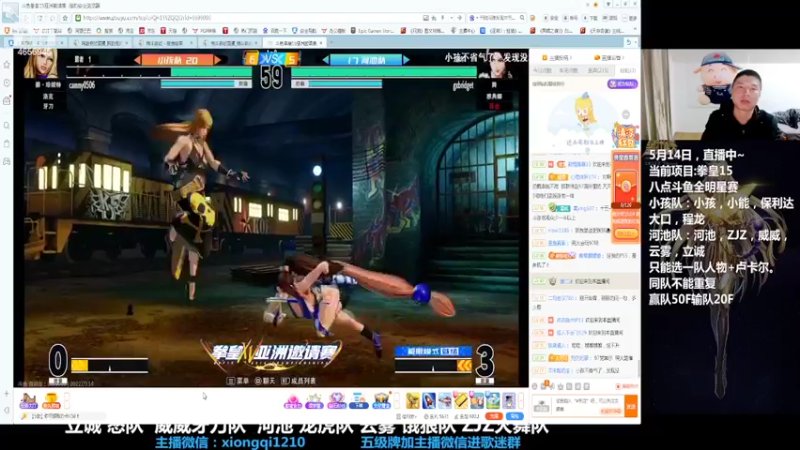Select the golden square gift icon
Image resolution: width=800 pixels, height=450 pixels.
pos(413,401)
